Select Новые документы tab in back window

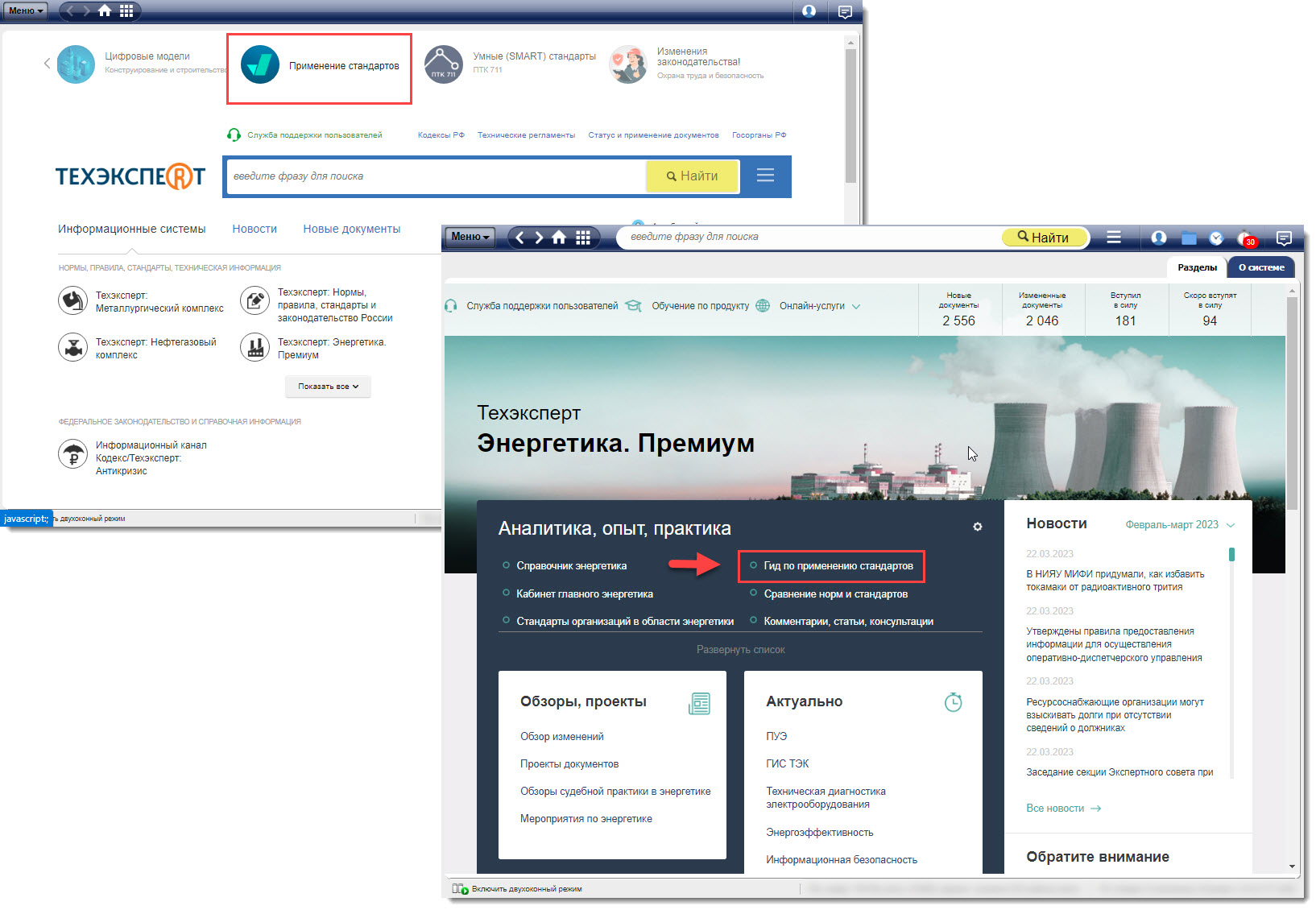tap(352, 230)
